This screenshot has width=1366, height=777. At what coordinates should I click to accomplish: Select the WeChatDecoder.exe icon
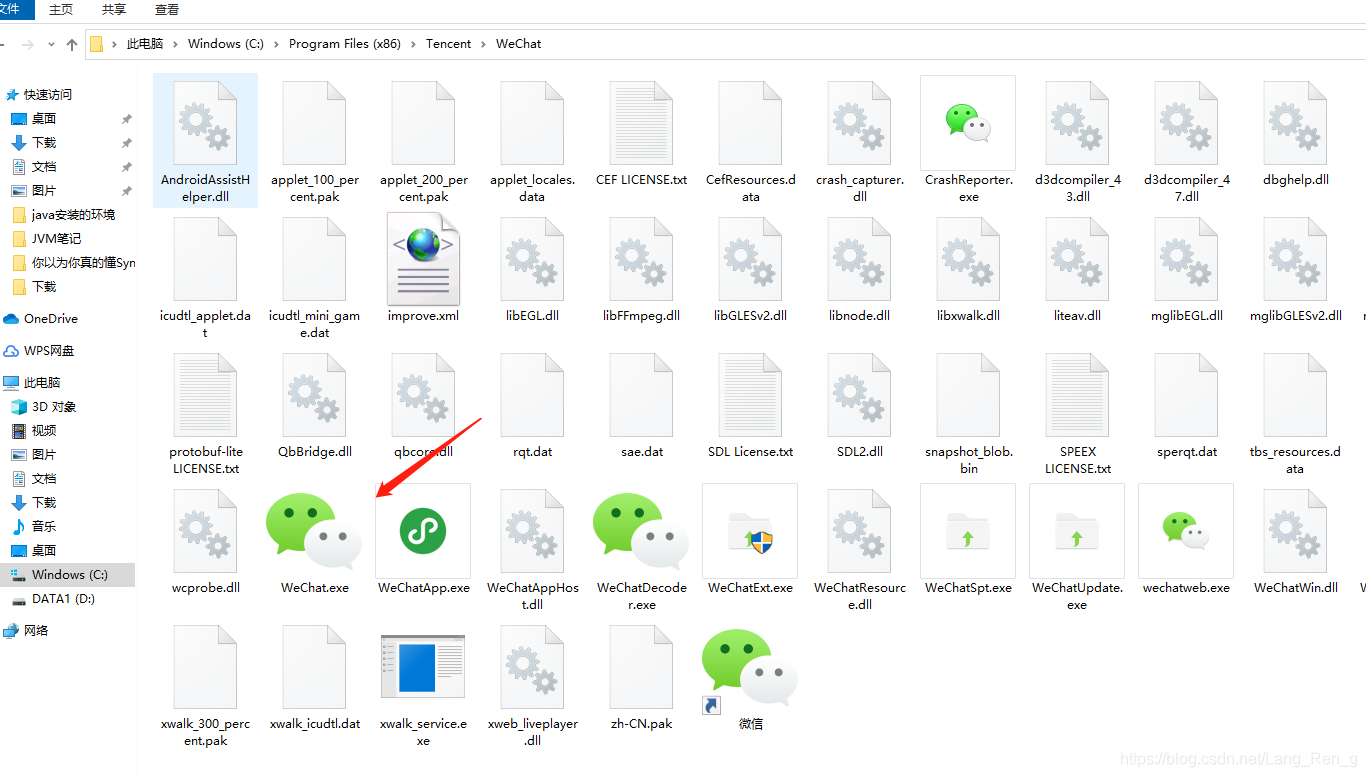(x=641, y=532)
